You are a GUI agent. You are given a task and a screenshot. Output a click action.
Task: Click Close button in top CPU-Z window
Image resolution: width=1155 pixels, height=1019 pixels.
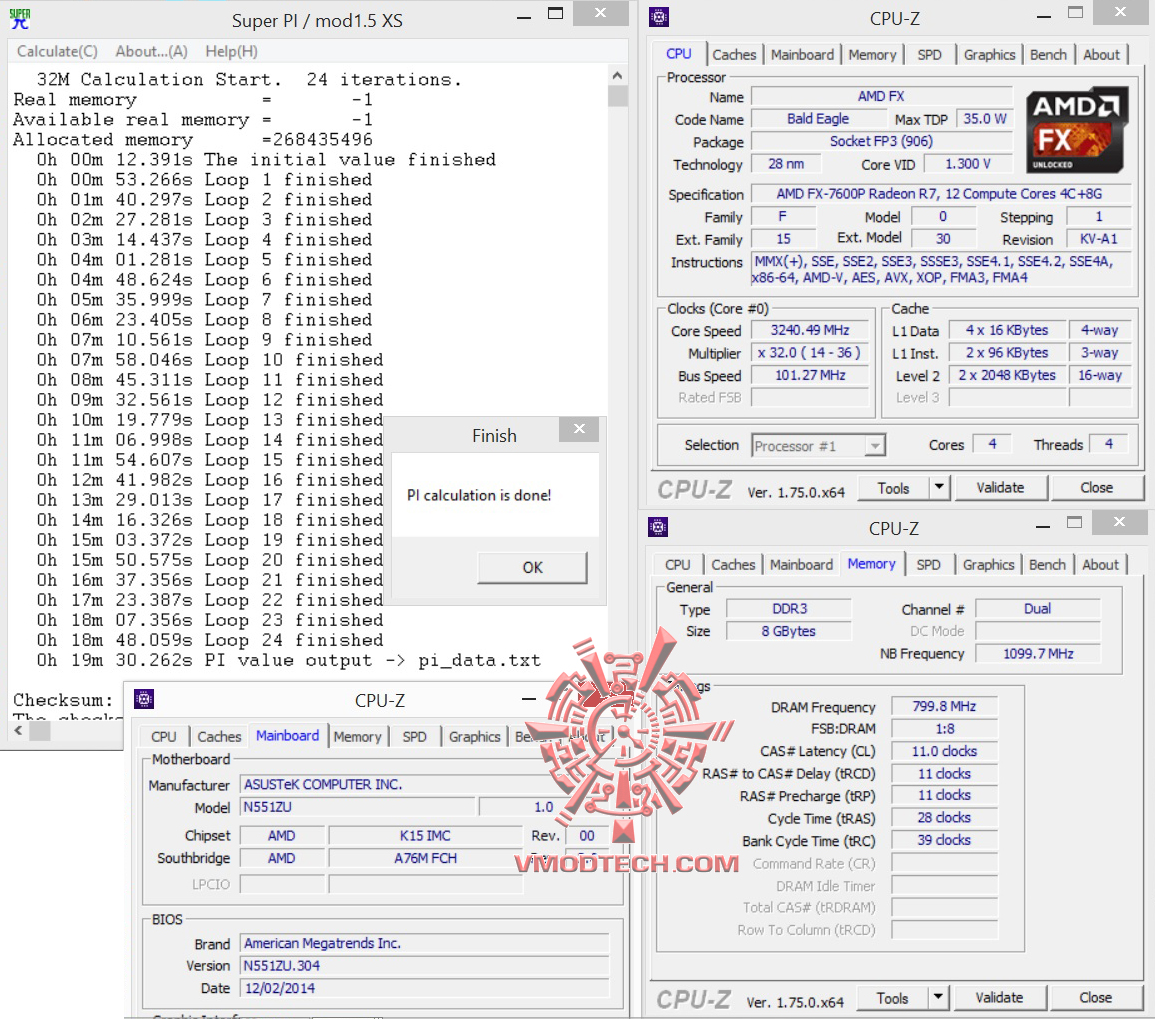pyautogui.click(x=1096, y=488)
